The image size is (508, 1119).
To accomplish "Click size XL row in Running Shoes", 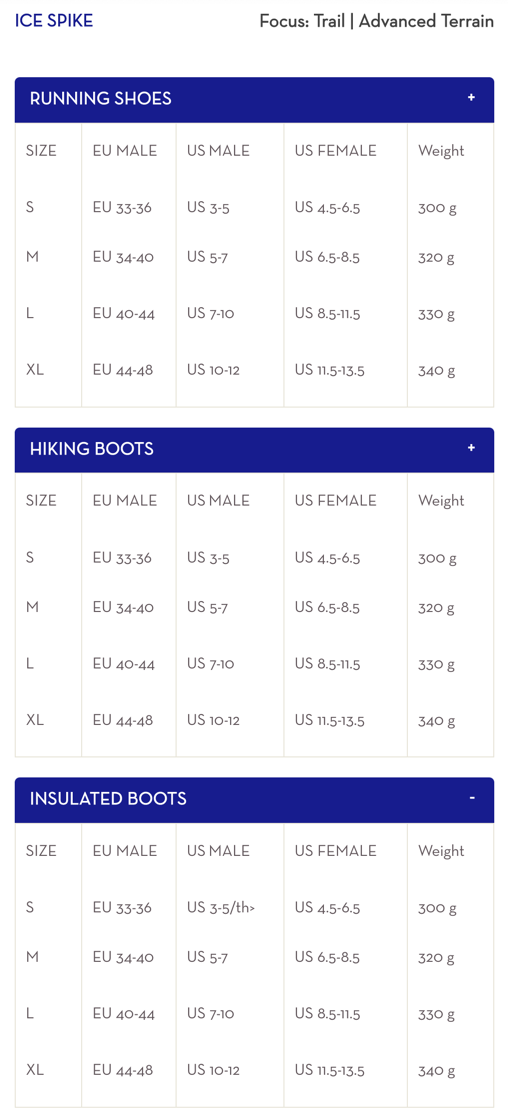I will pos(254,370).
